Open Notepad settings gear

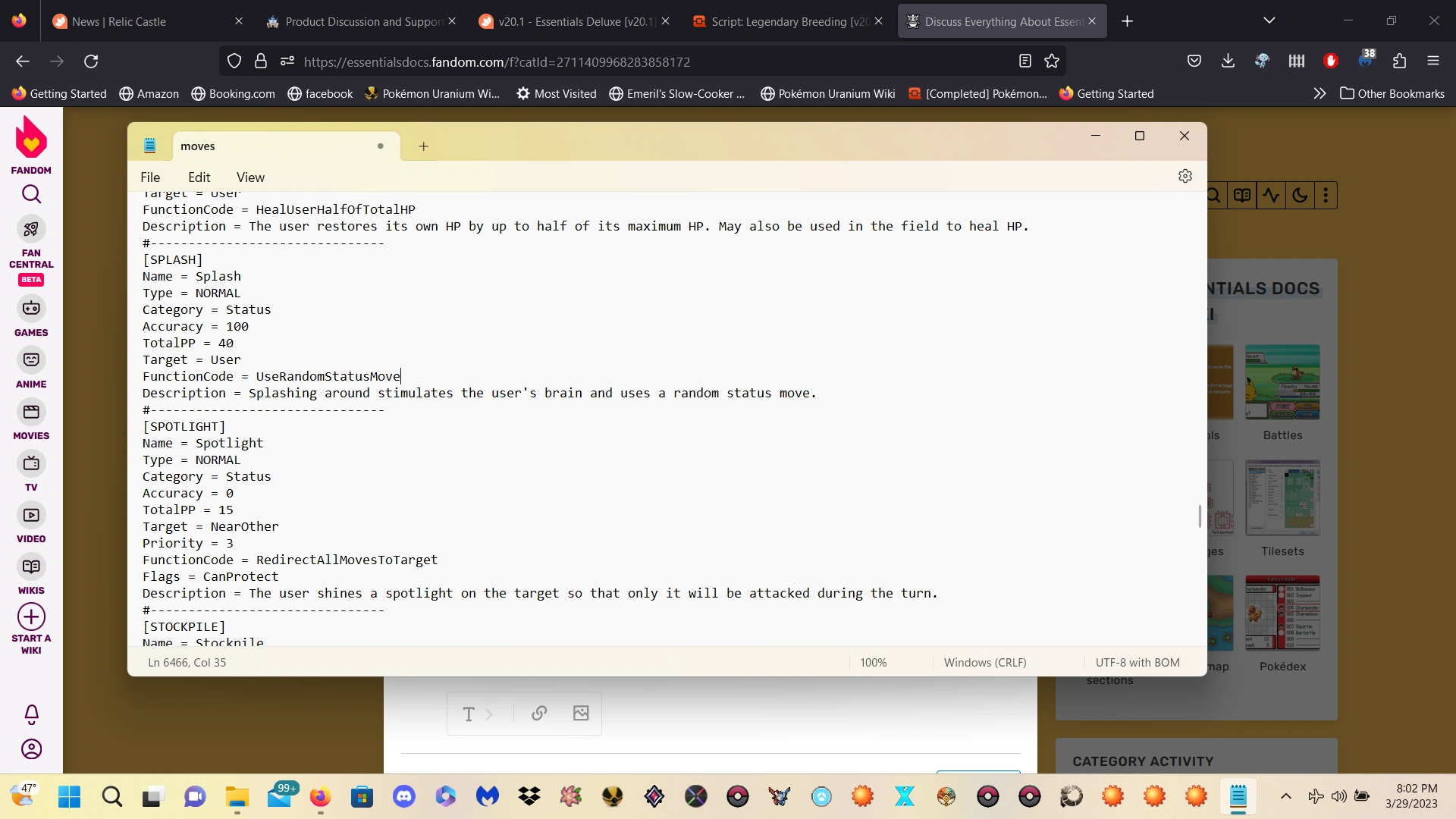click(x=1185, y=176)
